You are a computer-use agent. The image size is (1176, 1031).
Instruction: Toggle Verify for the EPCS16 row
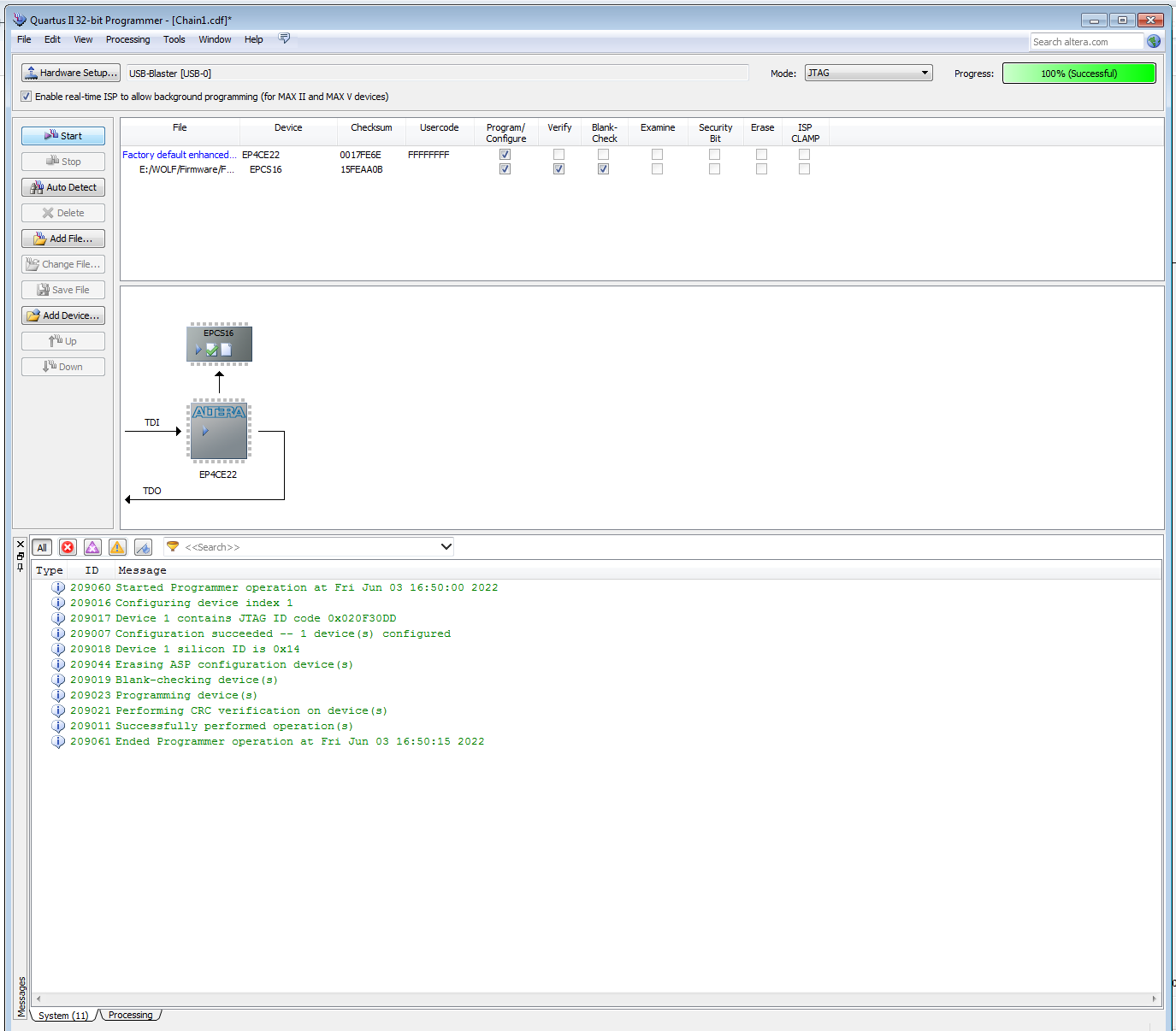558,169
